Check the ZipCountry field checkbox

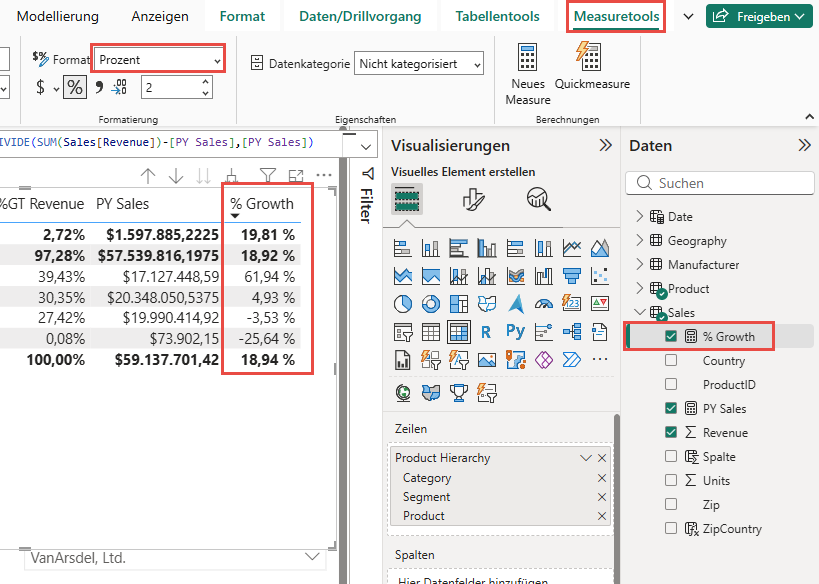671,529
